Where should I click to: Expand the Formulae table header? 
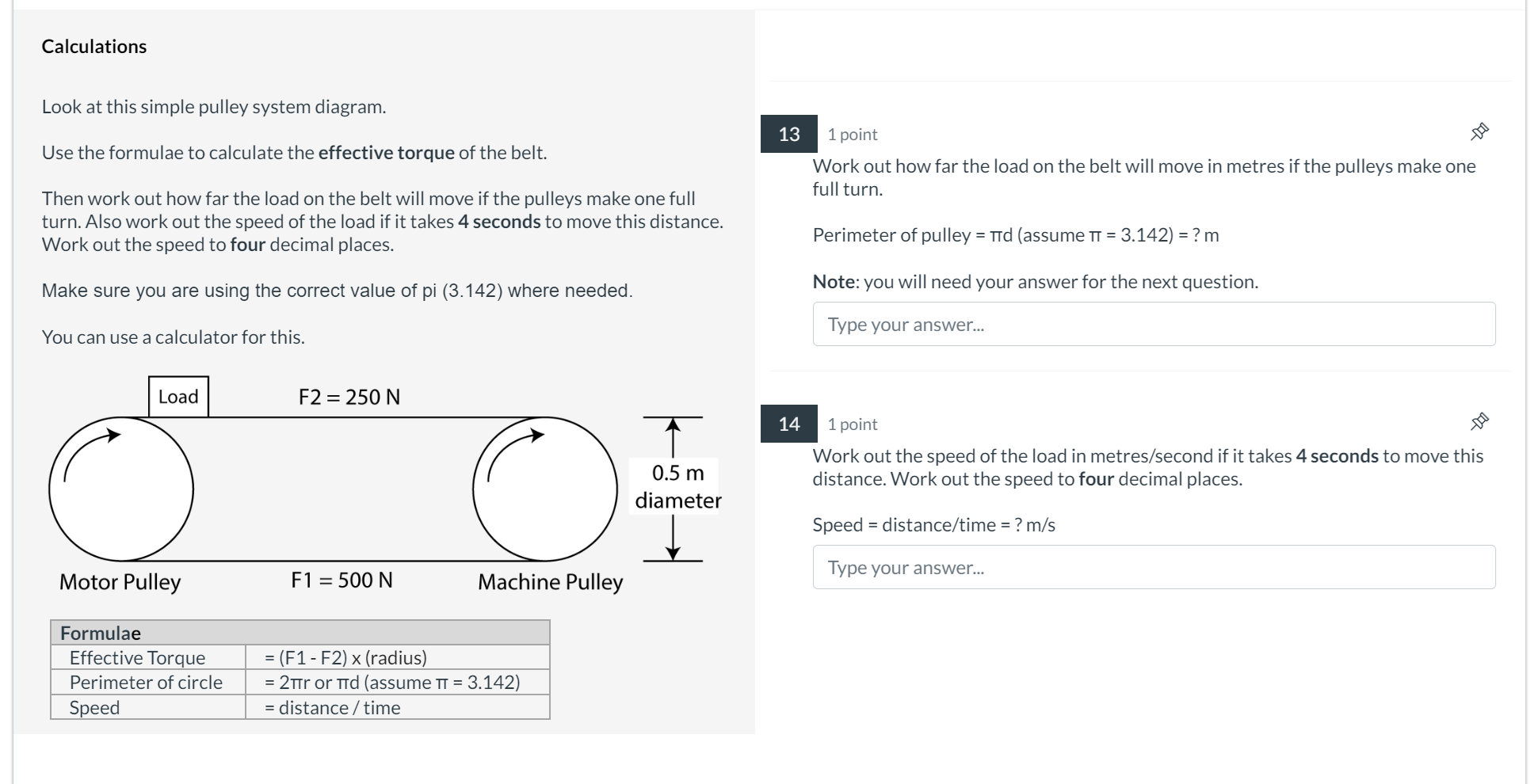pos(100,633)
